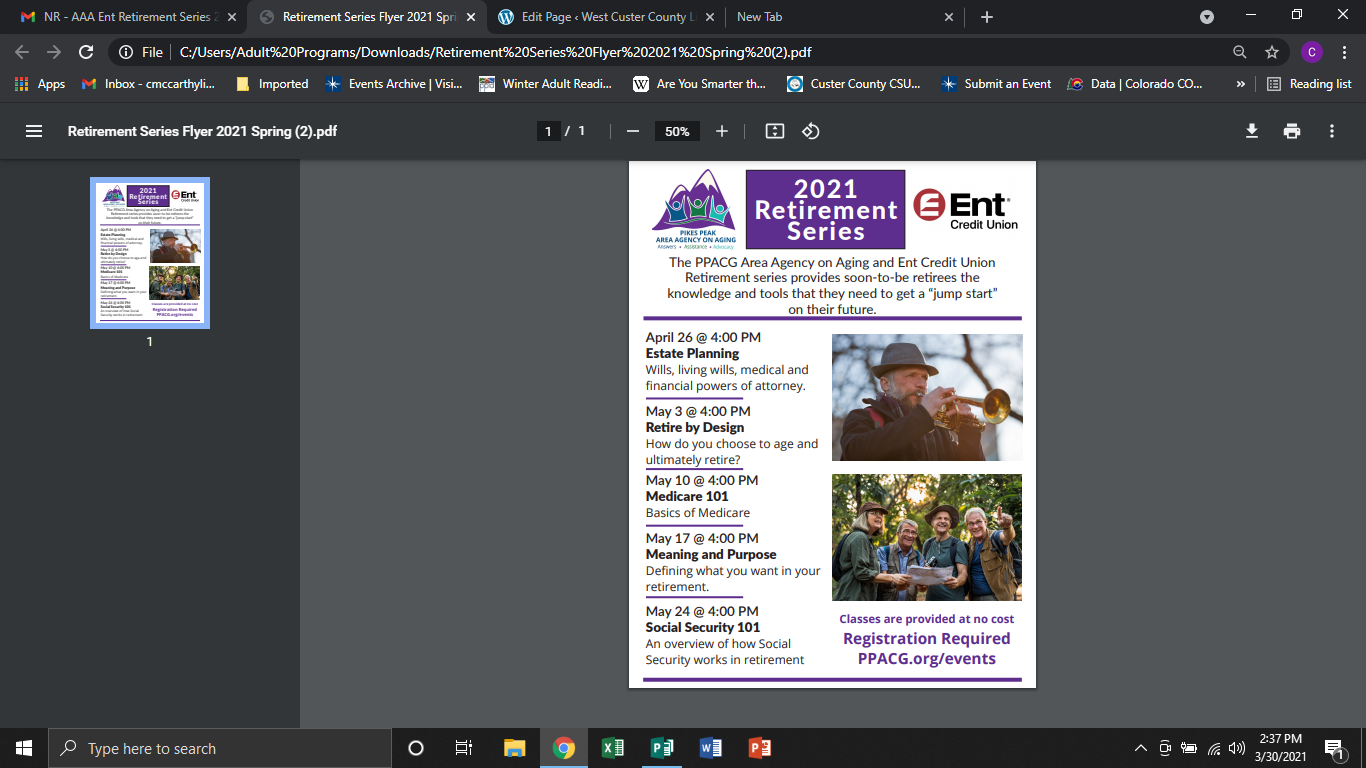Screen dimensions: 1366x768
Task: Open File Explorer from taskbar
Action: pos(514,748)
